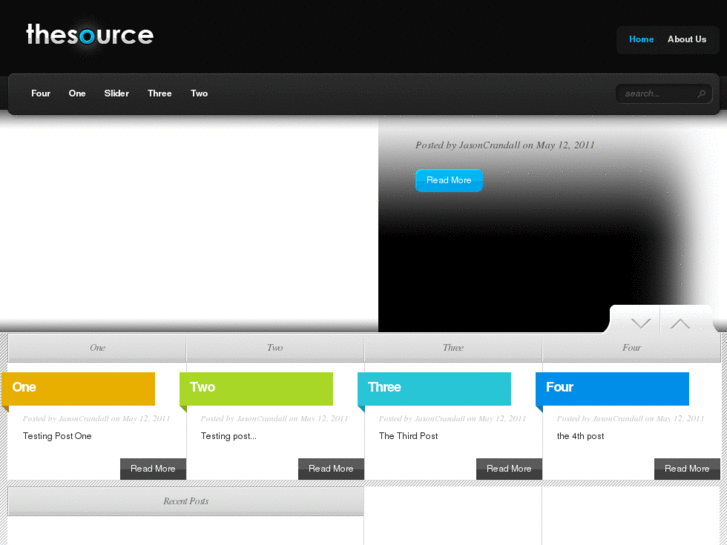
Task: Open the Home menu item
Action: 641,39
